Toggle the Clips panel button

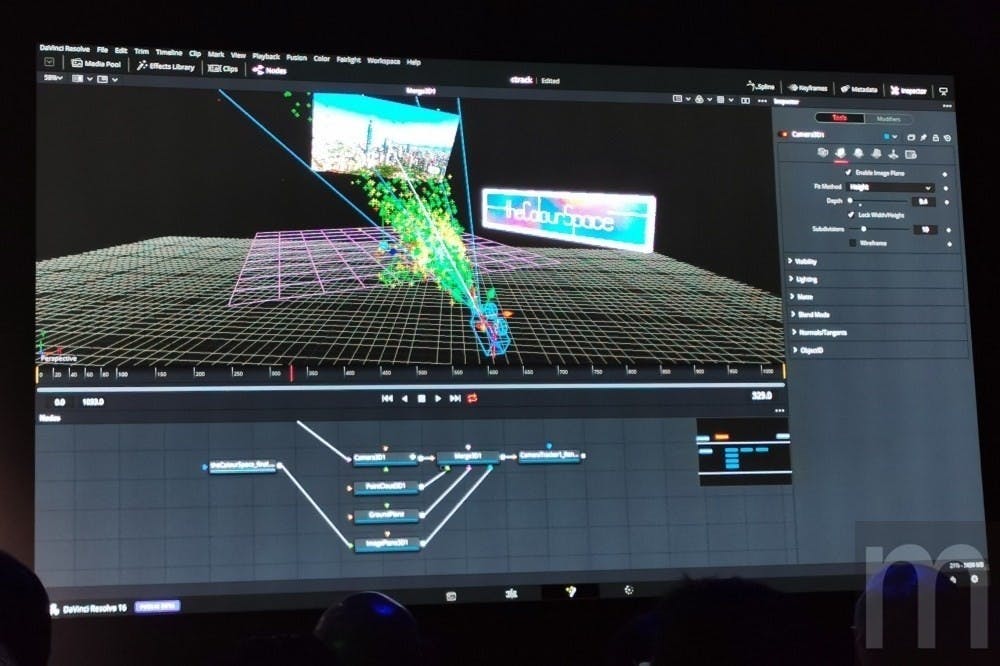coord(223,68)
